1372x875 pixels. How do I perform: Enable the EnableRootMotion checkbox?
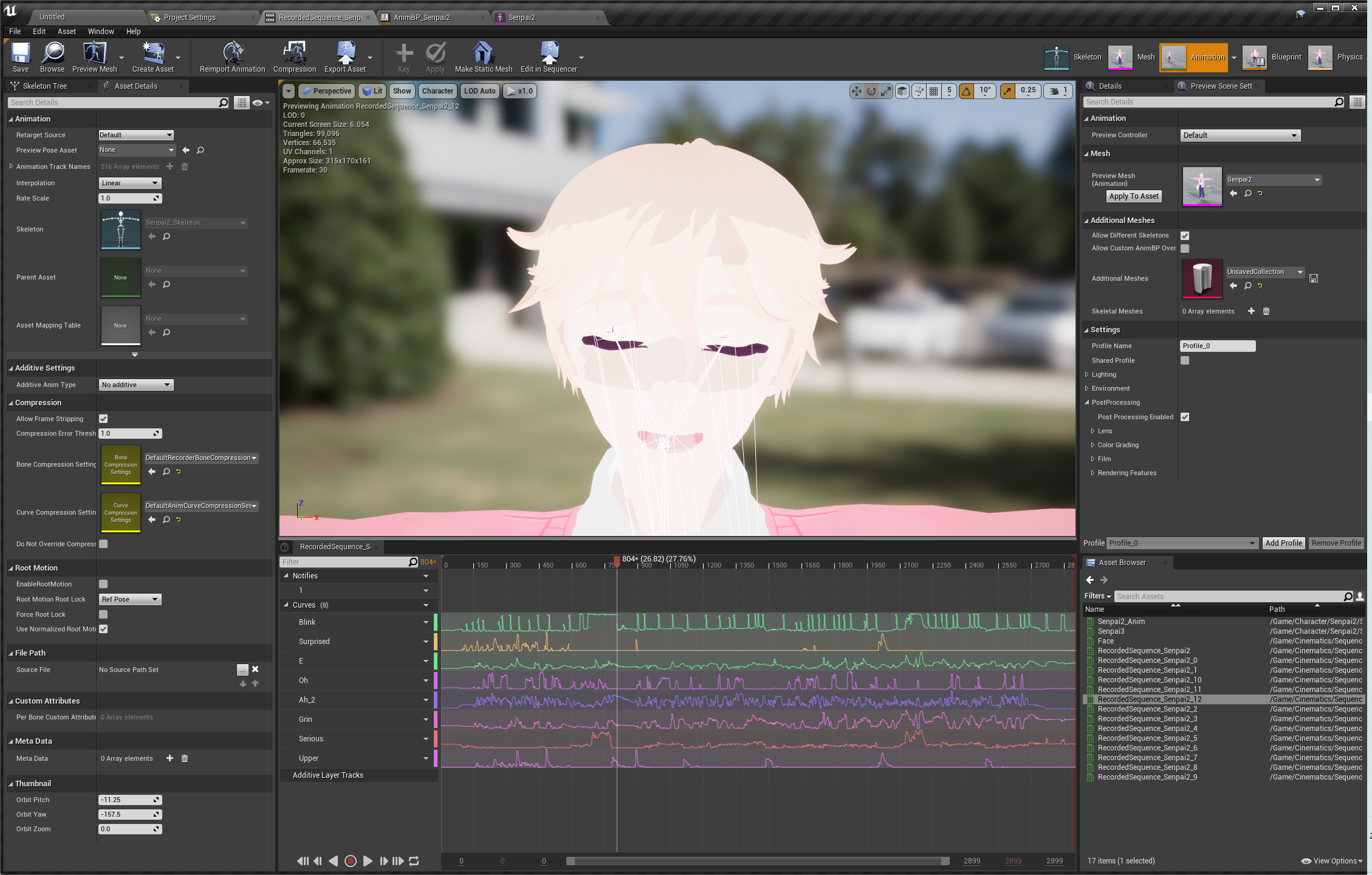[x=103, y=584]
